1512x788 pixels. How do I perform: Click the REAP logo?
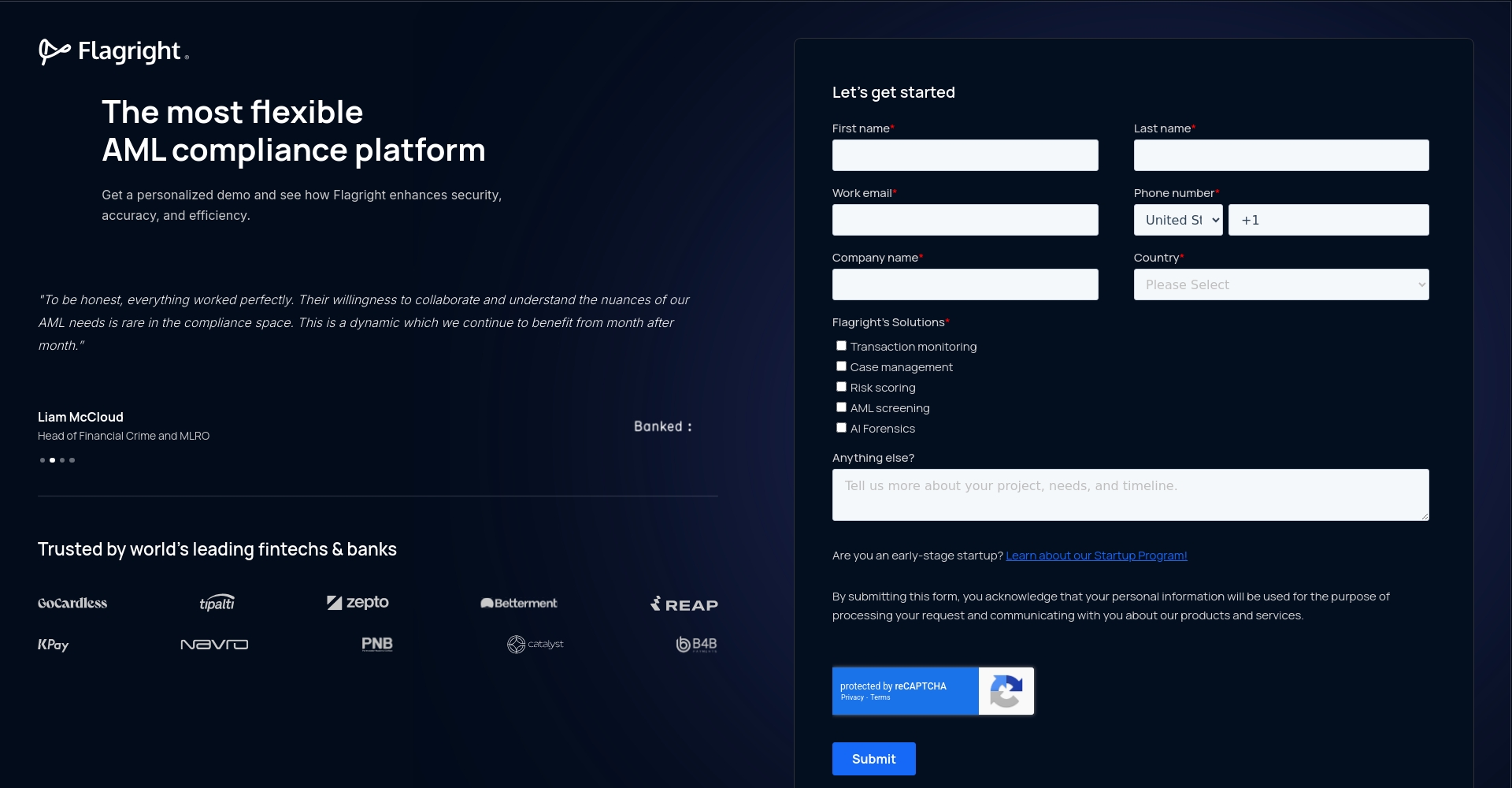684,604
